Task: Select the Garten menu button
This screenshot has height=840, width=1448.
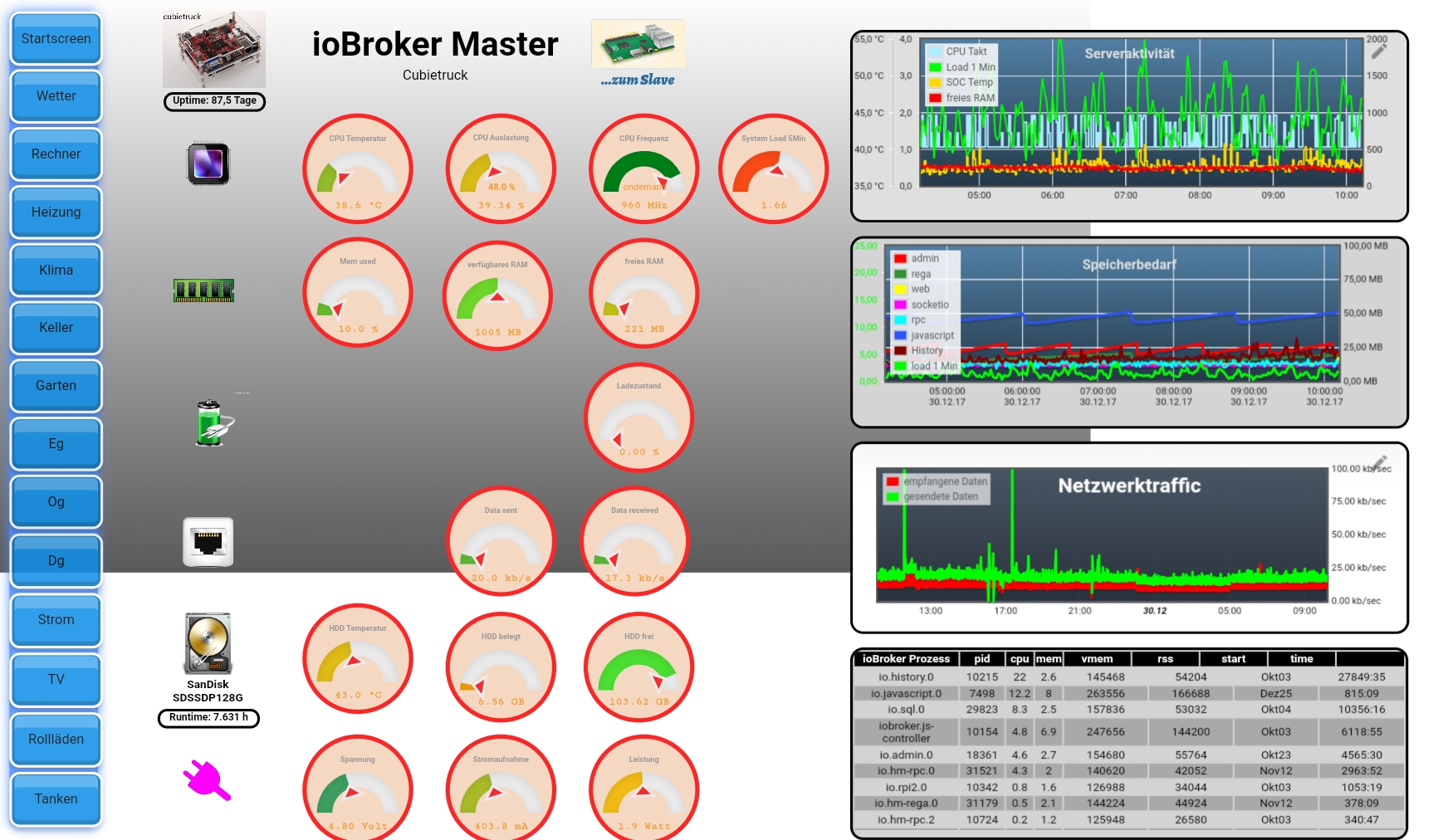Action: (x=56, y=386)
